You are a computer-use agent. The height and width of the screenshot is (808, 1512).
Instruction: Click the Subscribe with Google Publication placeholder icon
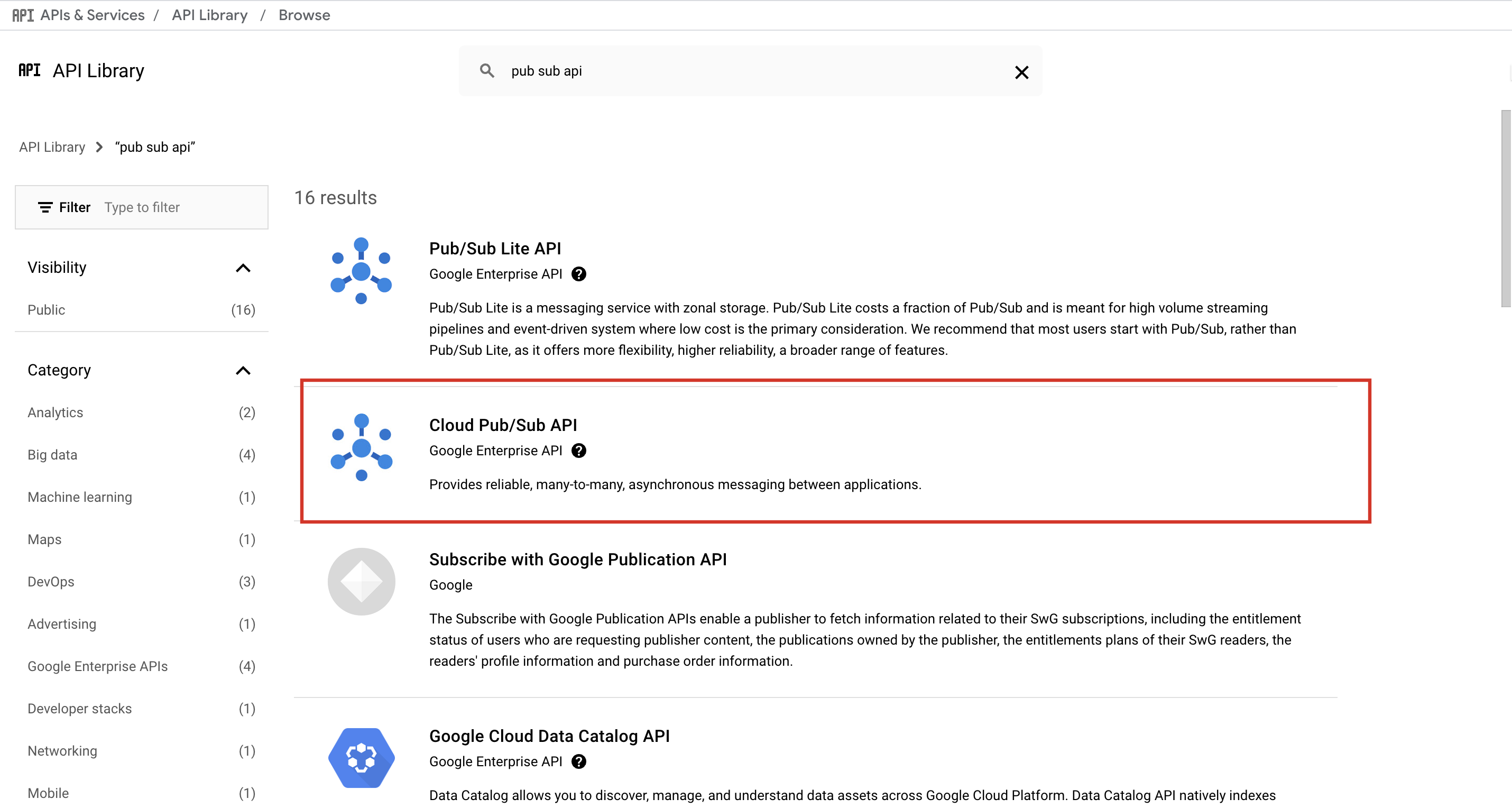(361, 581)
